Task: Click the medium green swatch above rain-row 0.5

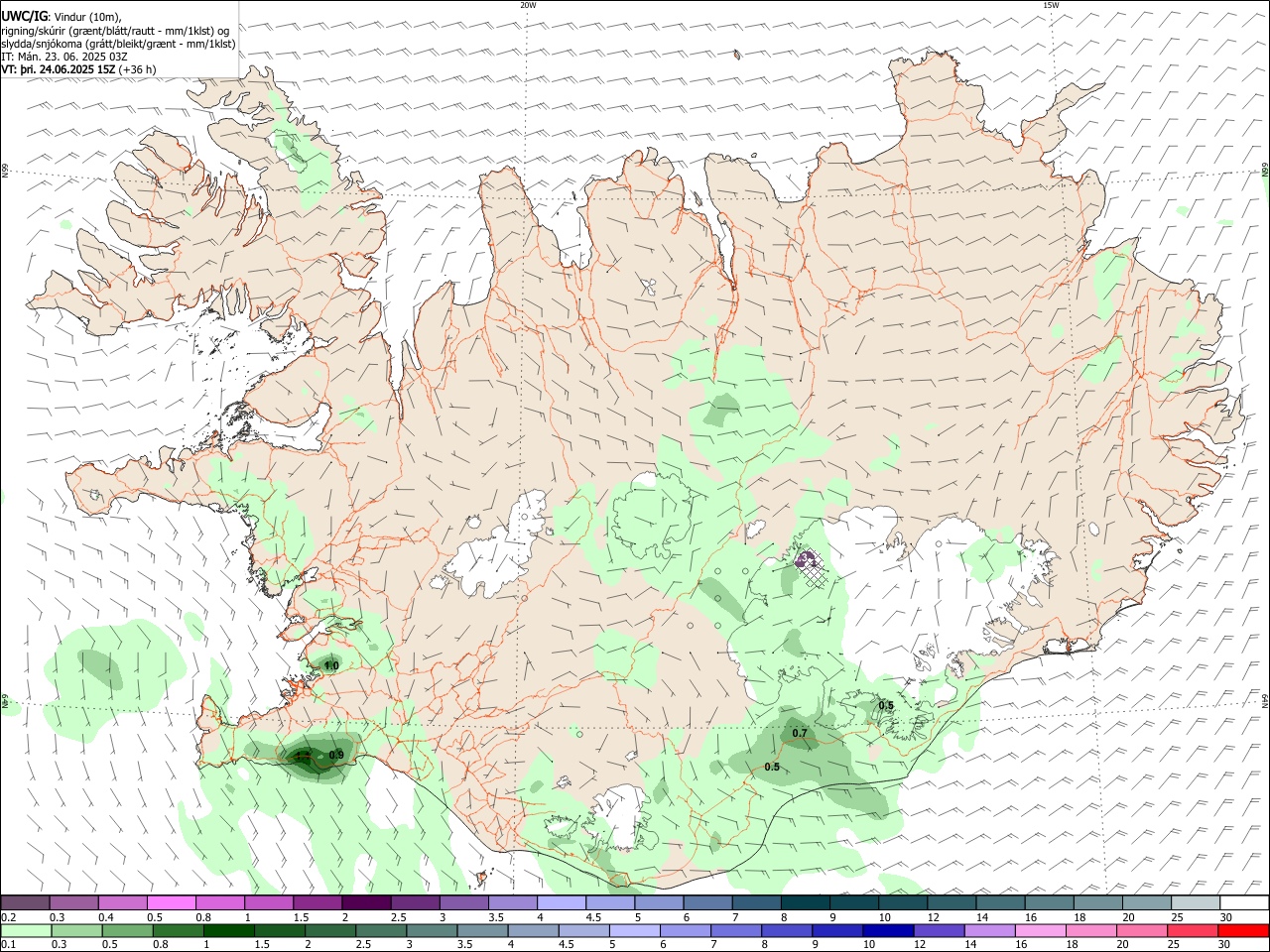Action: 127,930
